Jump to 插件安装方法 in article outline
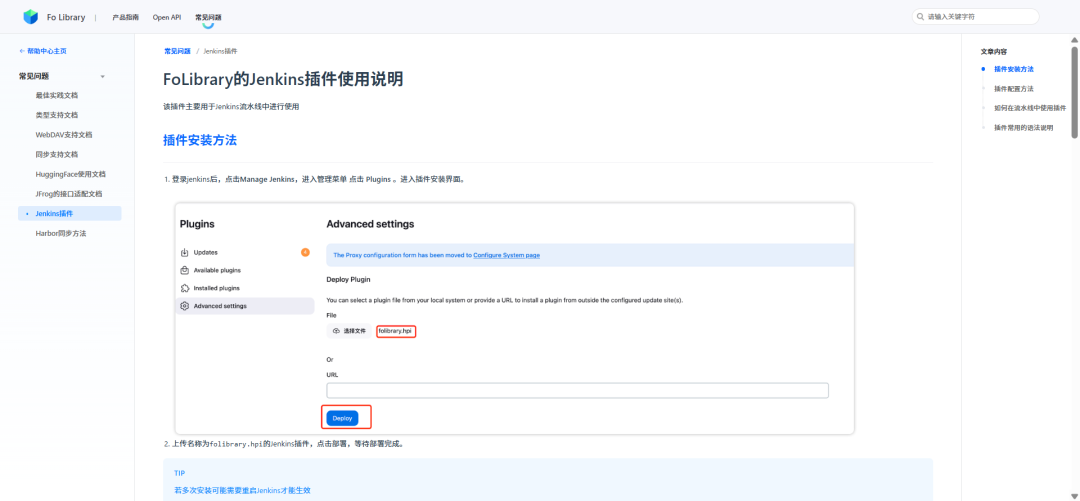The image size is (1080, 501). pyautogui.click(x=1014, y=69)
